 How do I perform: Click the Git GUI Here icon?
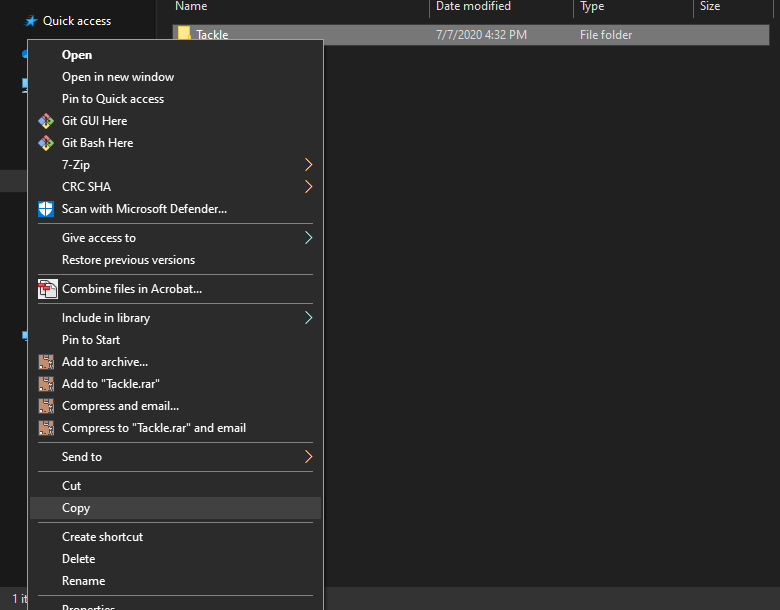(45, 121)
